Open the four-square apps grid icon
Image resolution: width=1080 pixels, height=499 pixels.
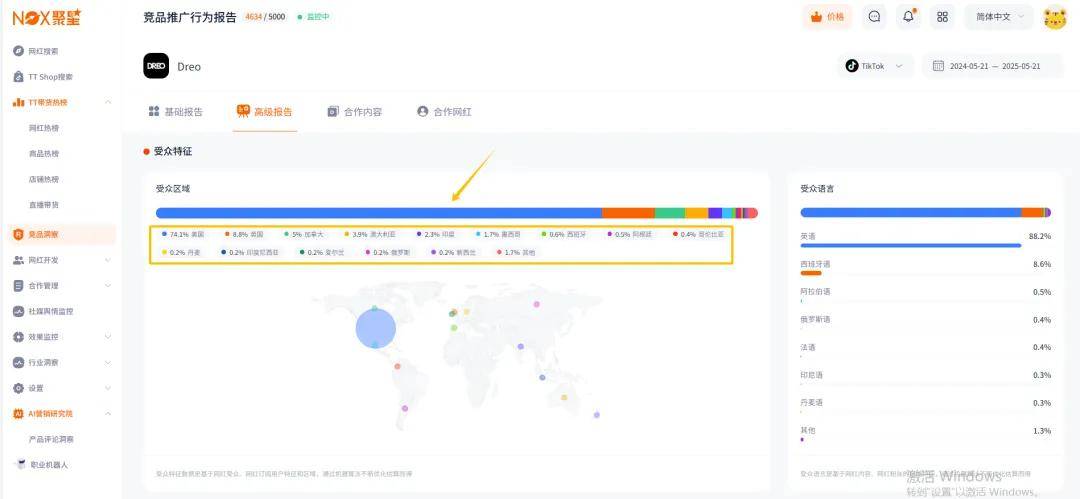(x=941, y=17)
